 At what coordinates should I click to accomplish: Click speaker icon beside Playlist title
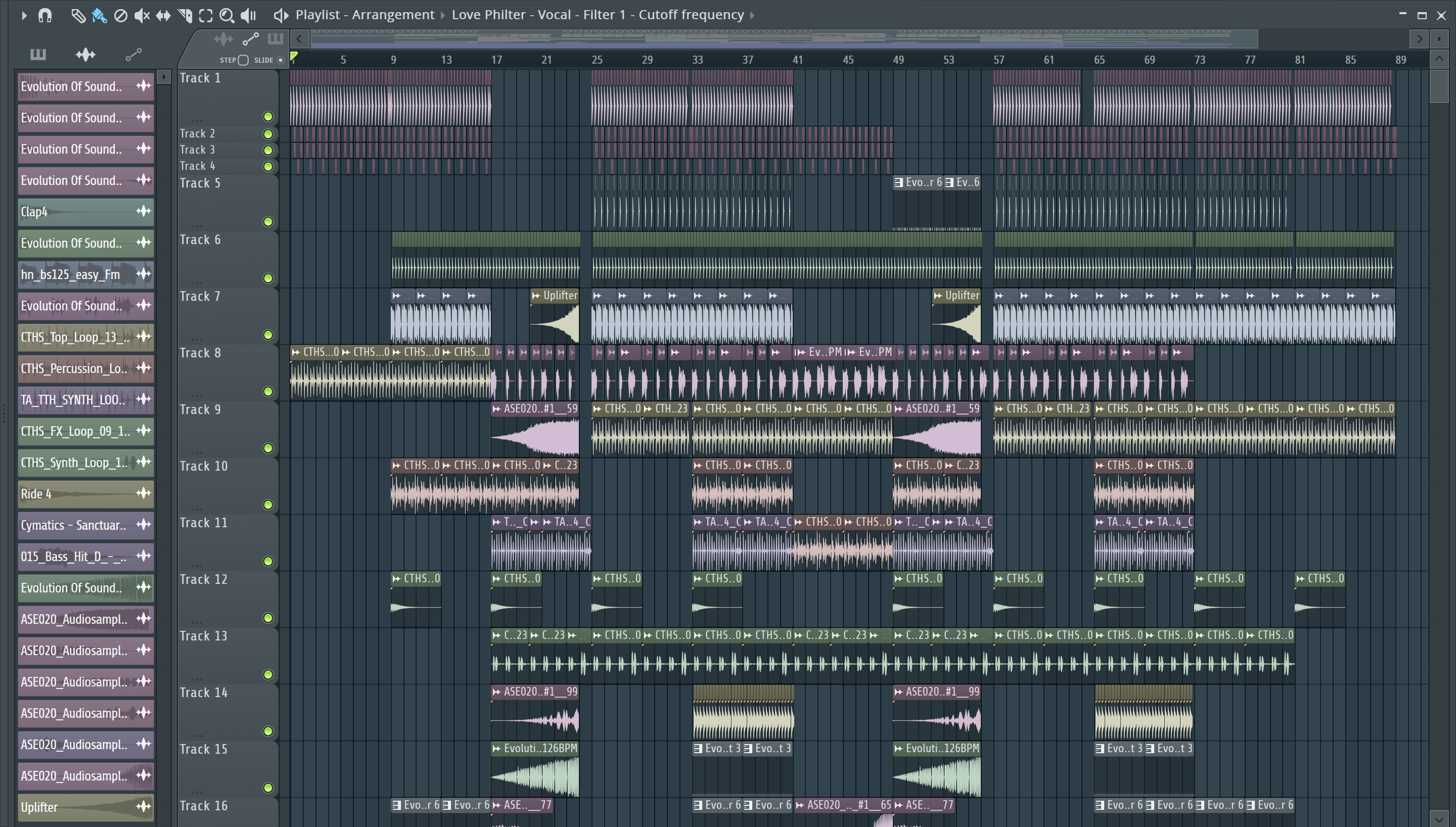(281, 15)
